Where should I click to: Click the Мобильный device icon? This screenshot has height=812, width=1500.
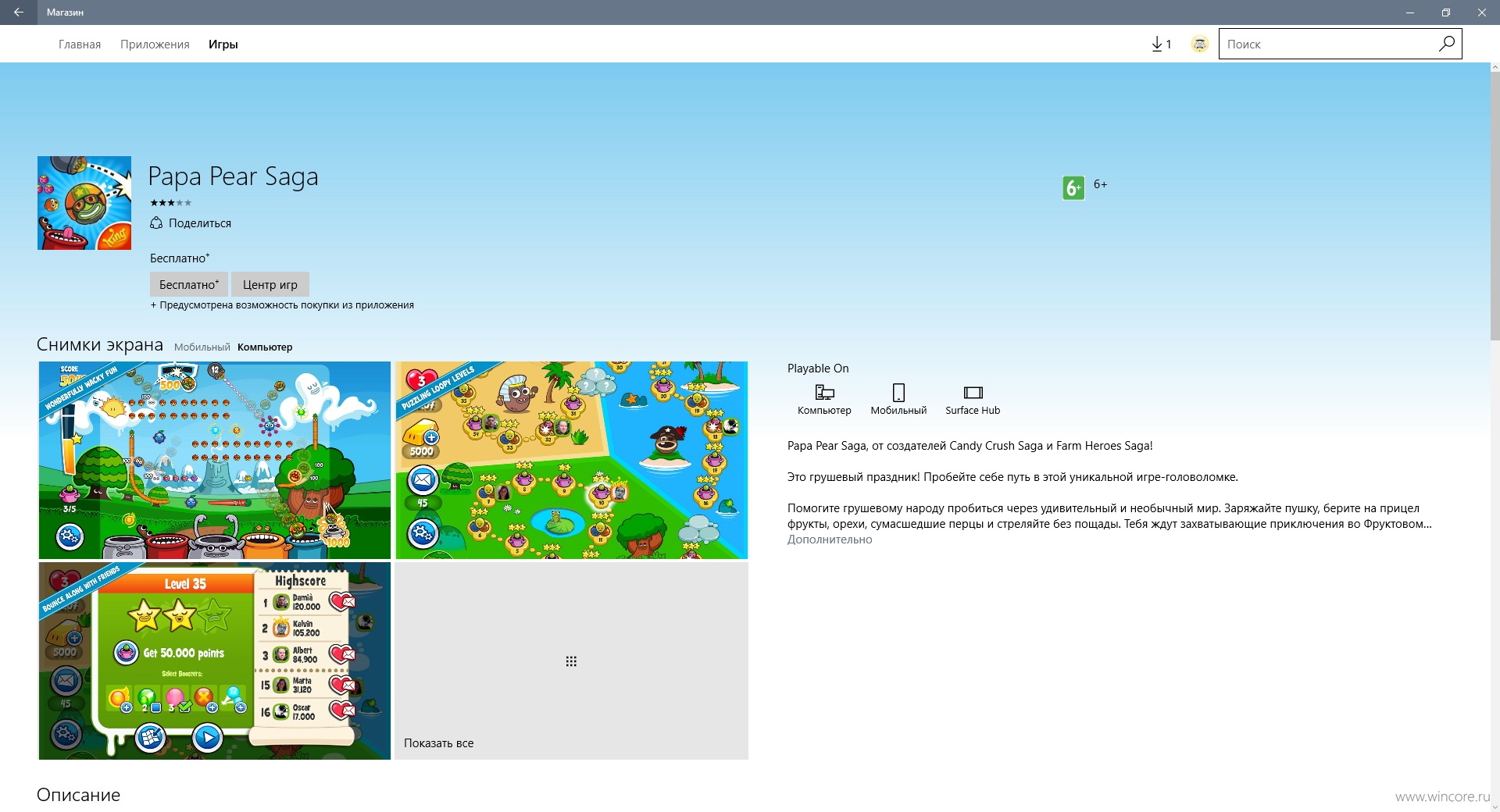click(x=898, y=392)
